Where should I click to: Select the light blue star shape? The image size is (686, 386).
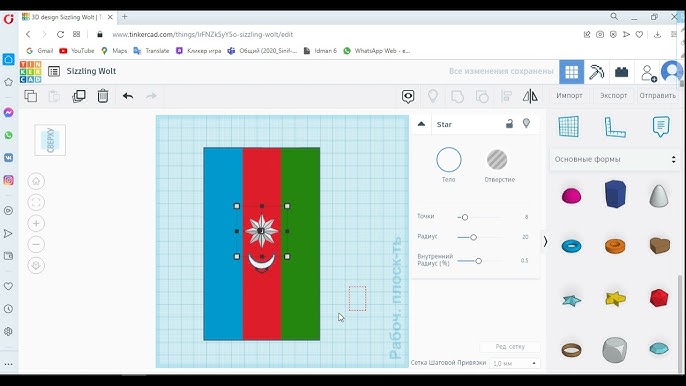pos(571,300)
